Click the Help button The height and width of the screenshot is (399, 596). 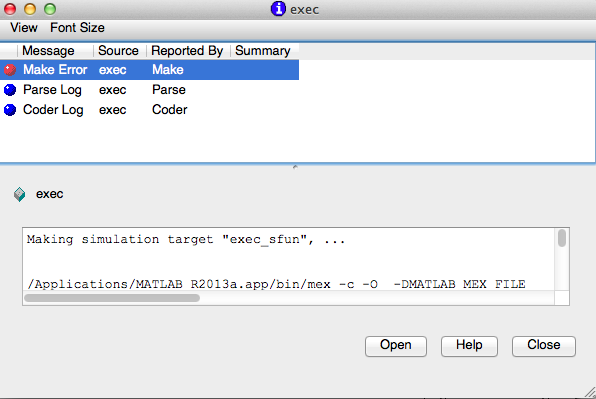[469, 346]
